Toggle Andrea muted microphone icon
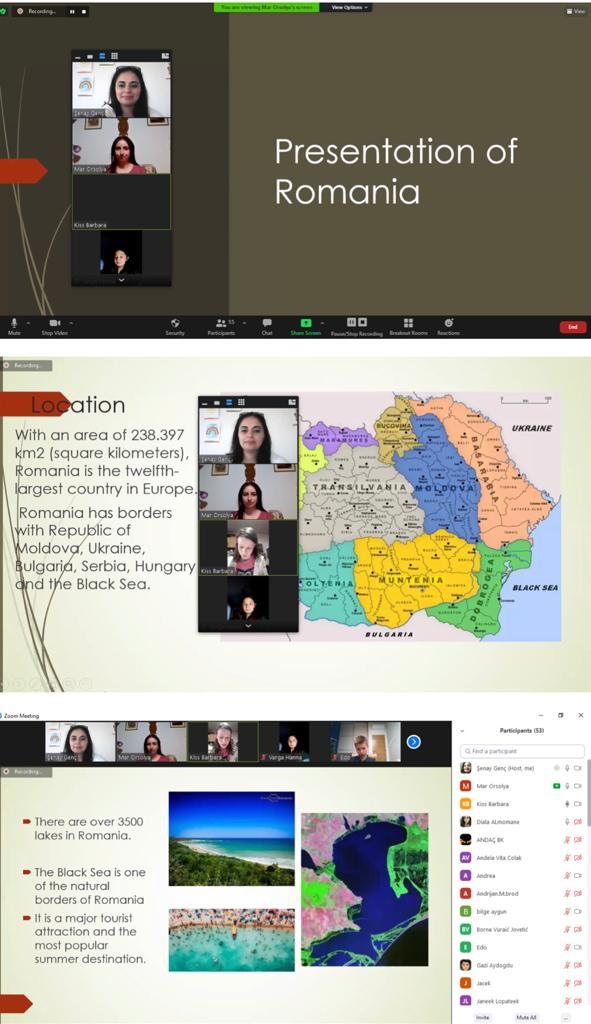This screenshot has height=1024, width=591. pos(567,876)
